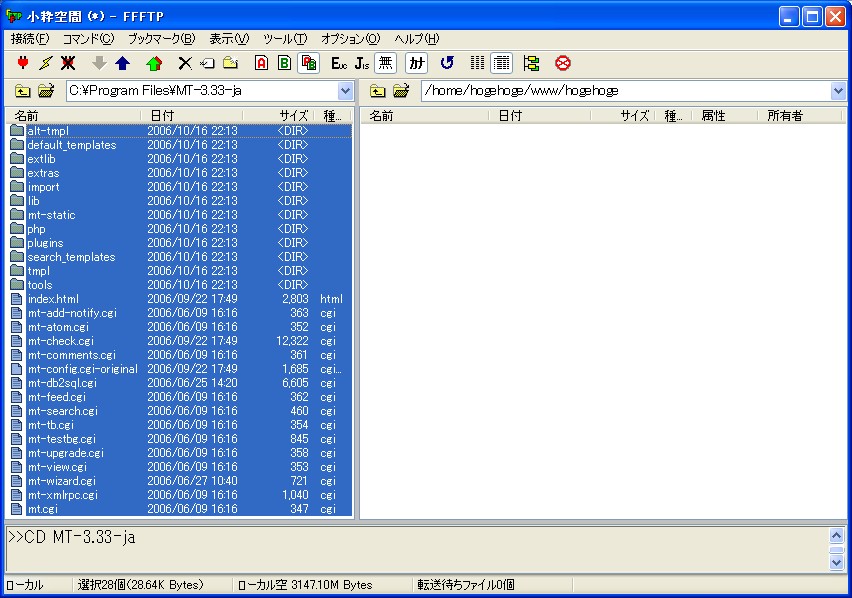Select the extlib folder row
The height and width of the screenshot is (598, 852).
pyautogui.click(x=180, y=159)
